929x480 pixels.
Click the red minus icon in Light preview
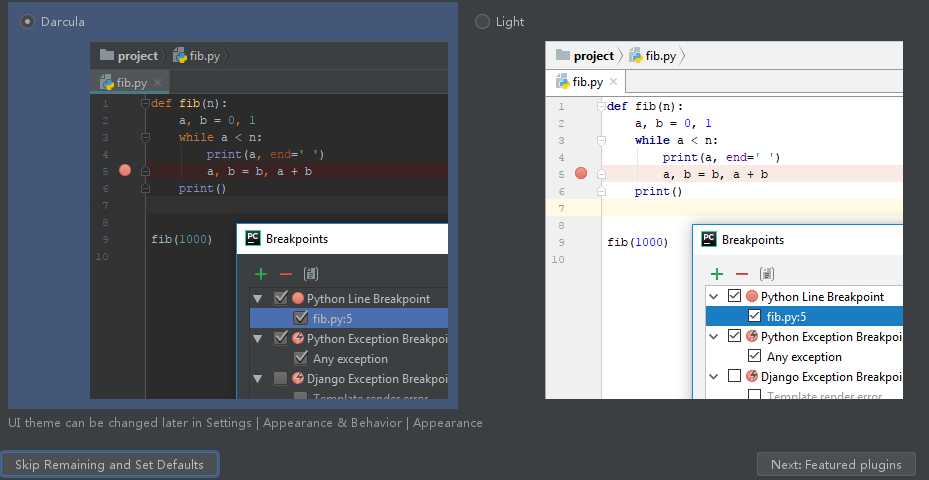[742, 274]
